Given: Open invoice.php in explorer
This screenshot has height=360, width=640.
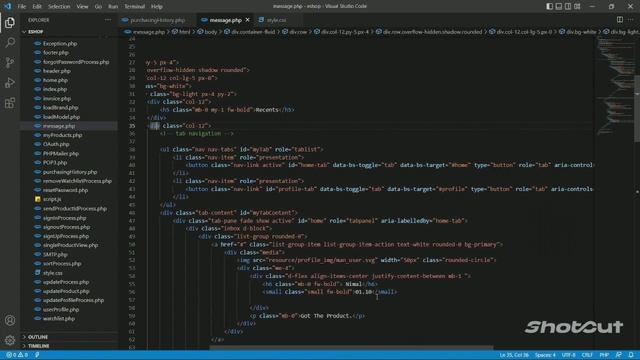Looking at the screenshot, I should click(57, 99).
